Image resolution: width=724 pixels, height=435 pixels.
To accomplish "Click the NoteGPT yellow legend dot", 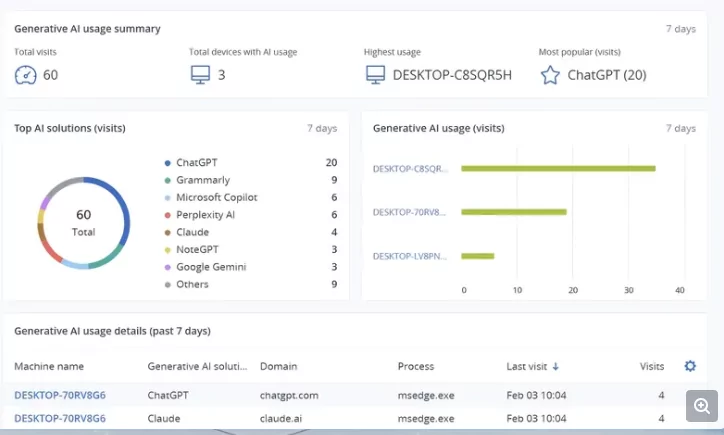I will pos(168,250).
